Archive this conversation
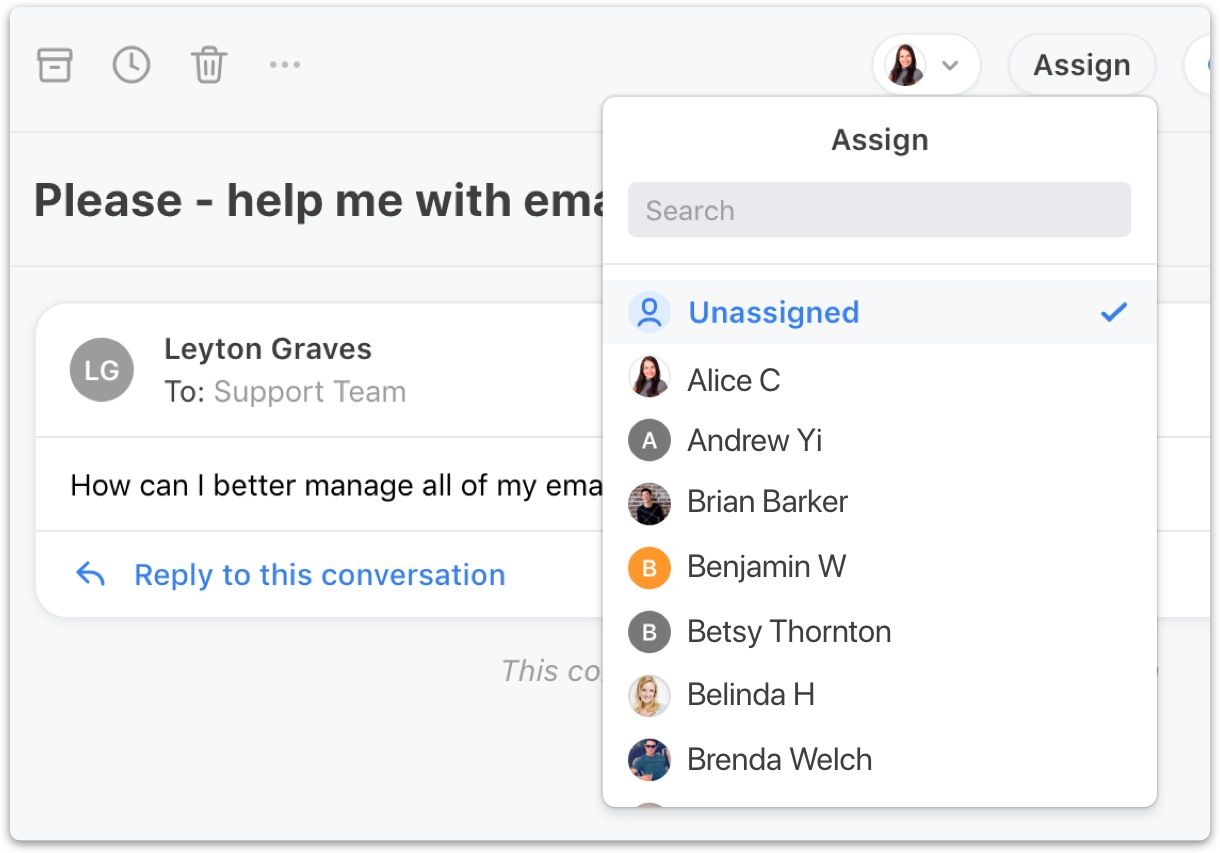Screen dimensions: 1220x853 pos(55,64)
